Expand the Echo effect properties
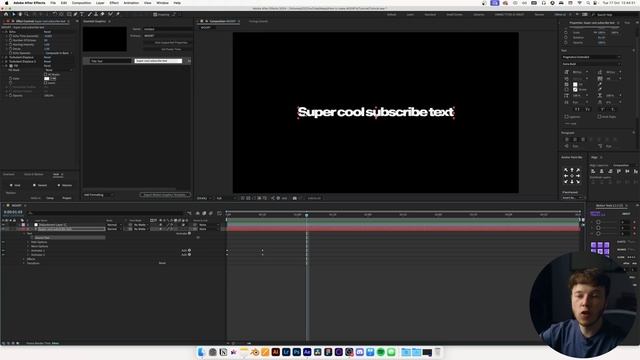This screenshot has width=640, height=360. click(x=3, y=32)
